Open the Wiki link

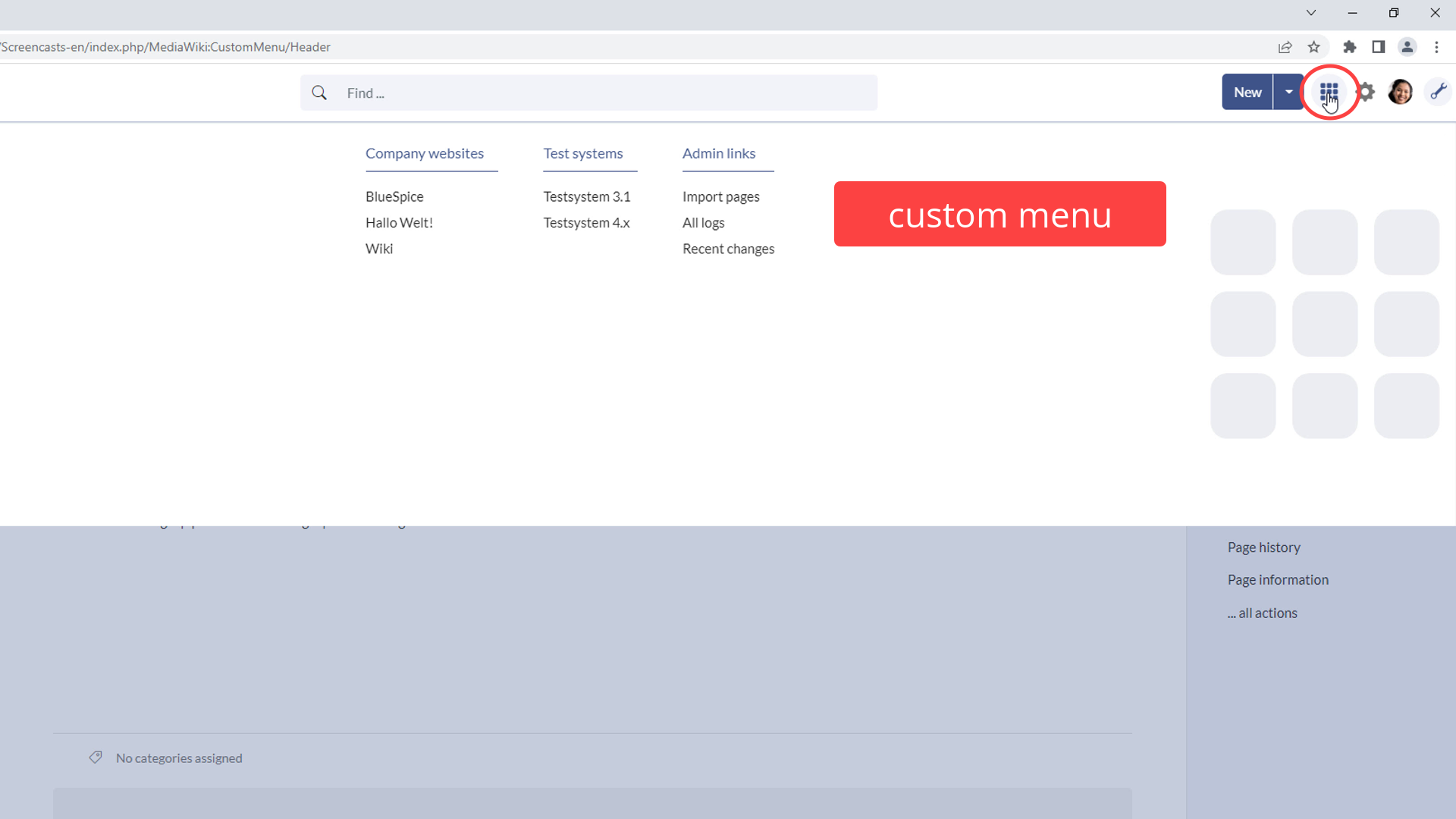379,249
